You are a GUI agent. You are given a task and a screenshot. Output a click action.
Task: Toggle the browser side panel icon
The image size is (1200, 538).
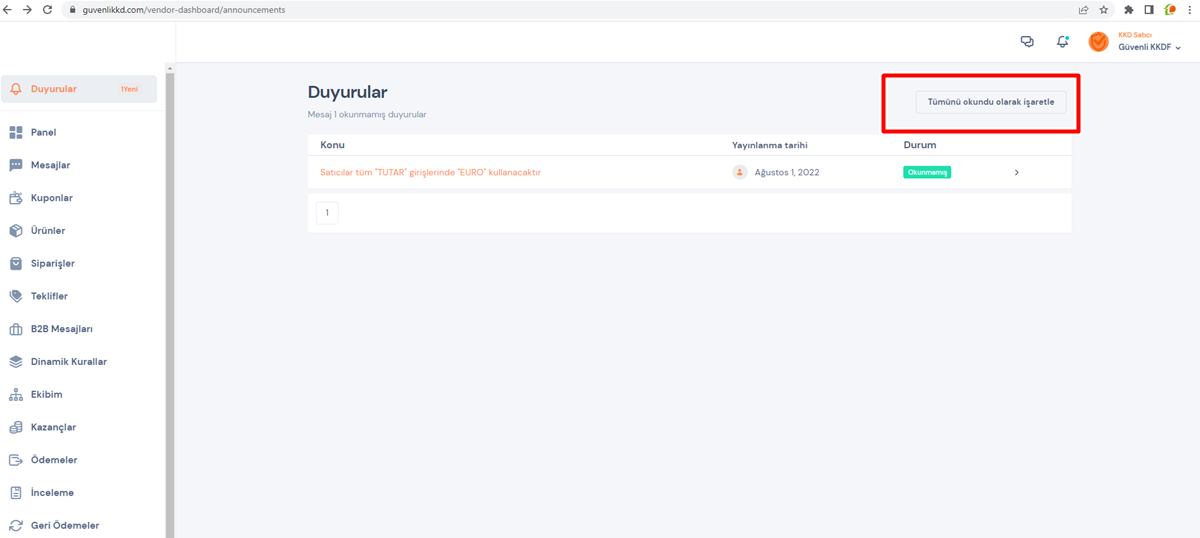point(1149,10)
